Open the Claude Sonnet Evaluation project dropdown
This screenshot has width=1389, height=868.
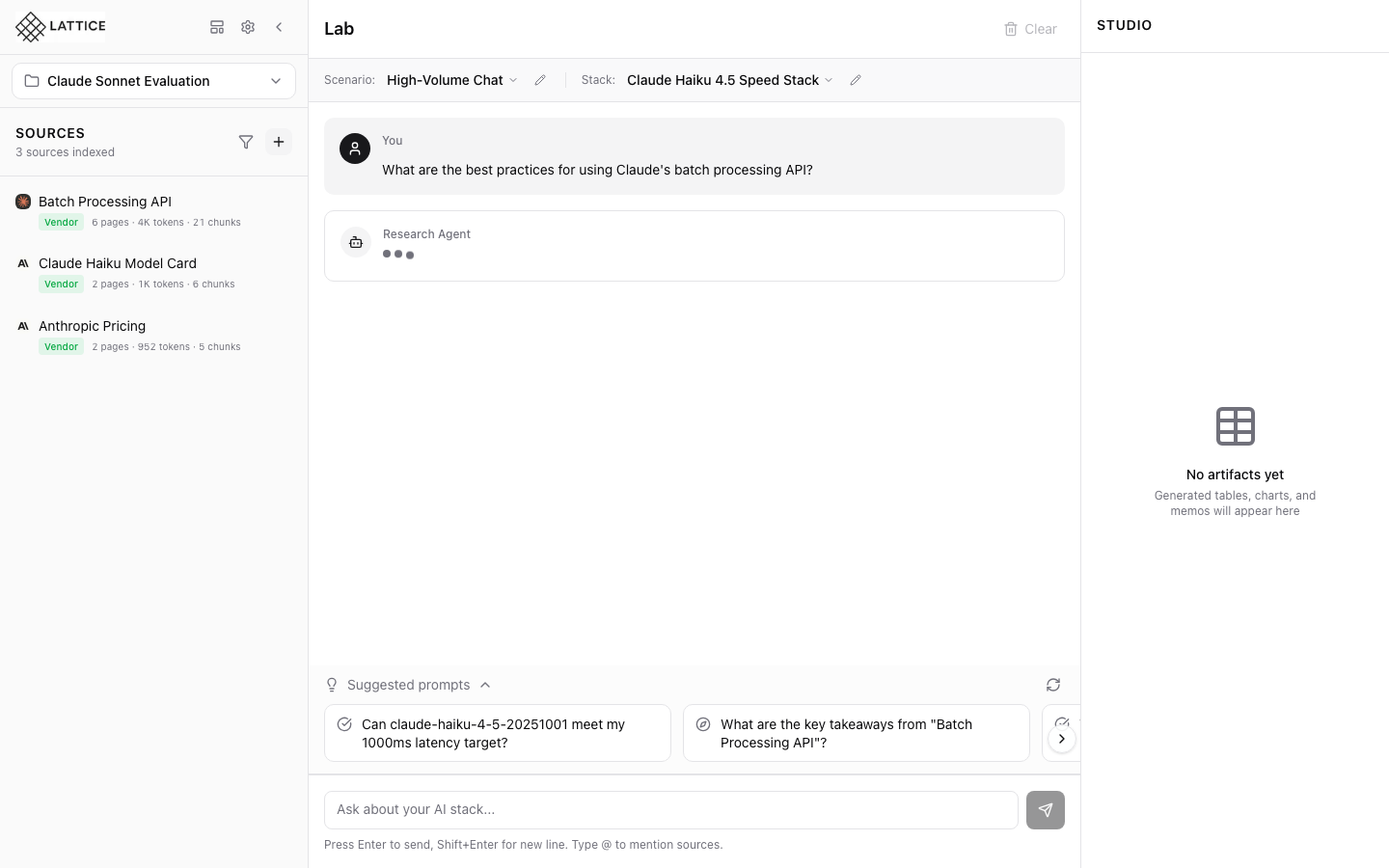coord(153,81)
